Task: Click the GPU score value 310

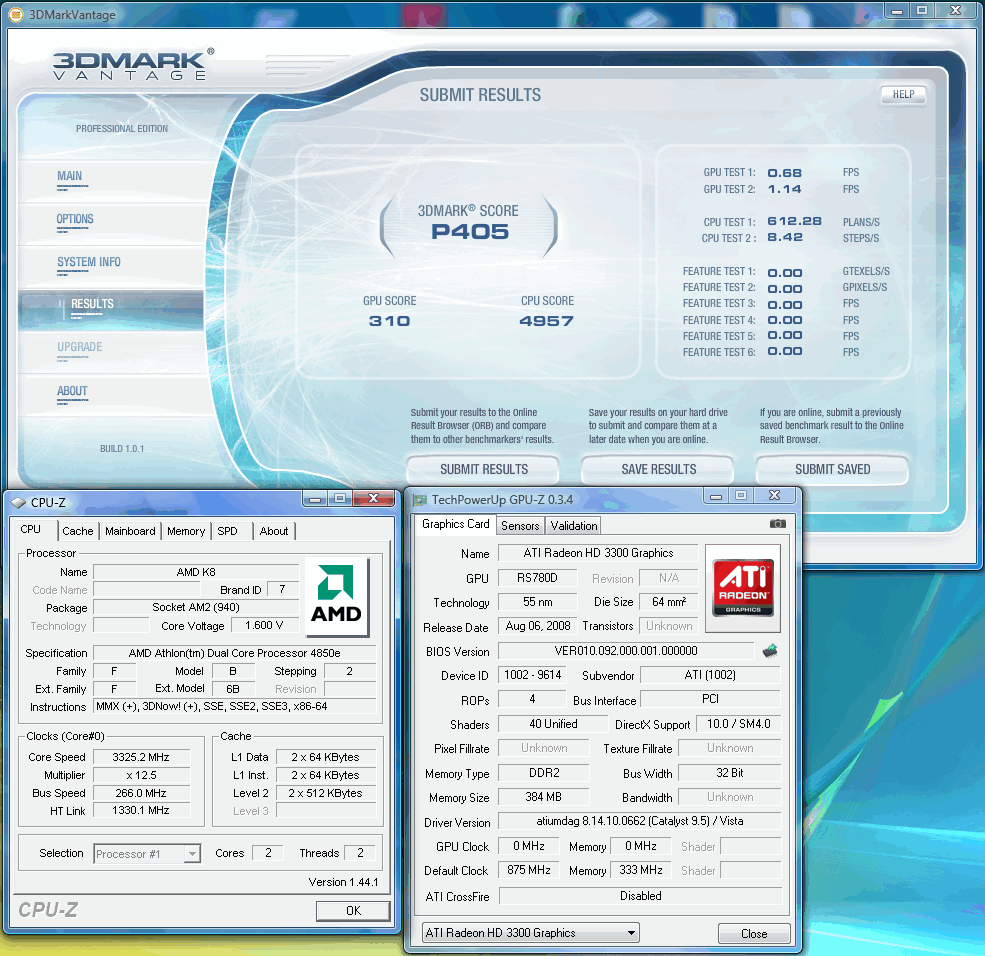Action: [389, 321]
